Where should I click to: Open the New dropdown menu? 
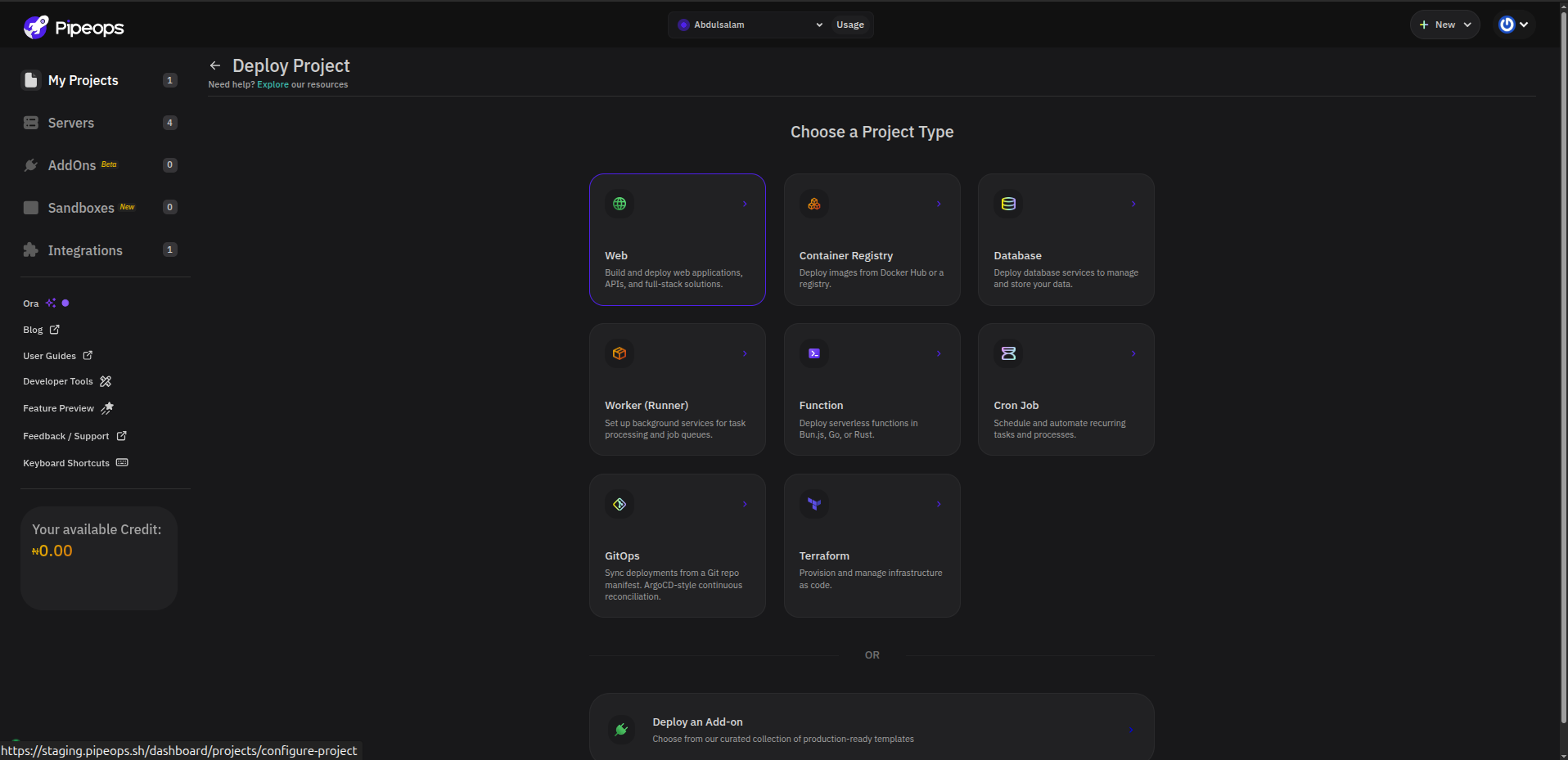(1444, 25)
